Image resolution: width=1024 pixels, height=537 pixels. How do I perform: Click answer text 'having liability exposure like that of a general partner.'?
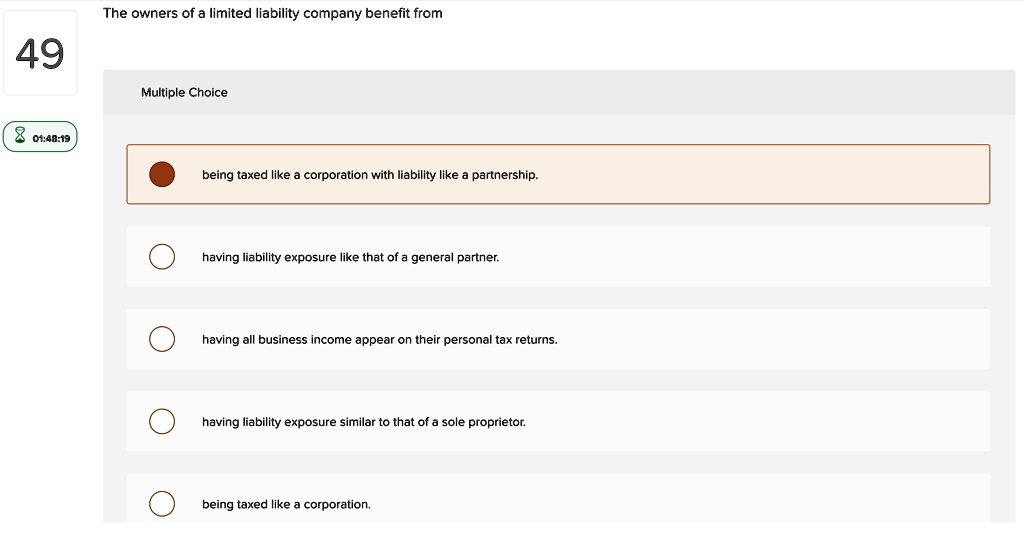point(350,257)
